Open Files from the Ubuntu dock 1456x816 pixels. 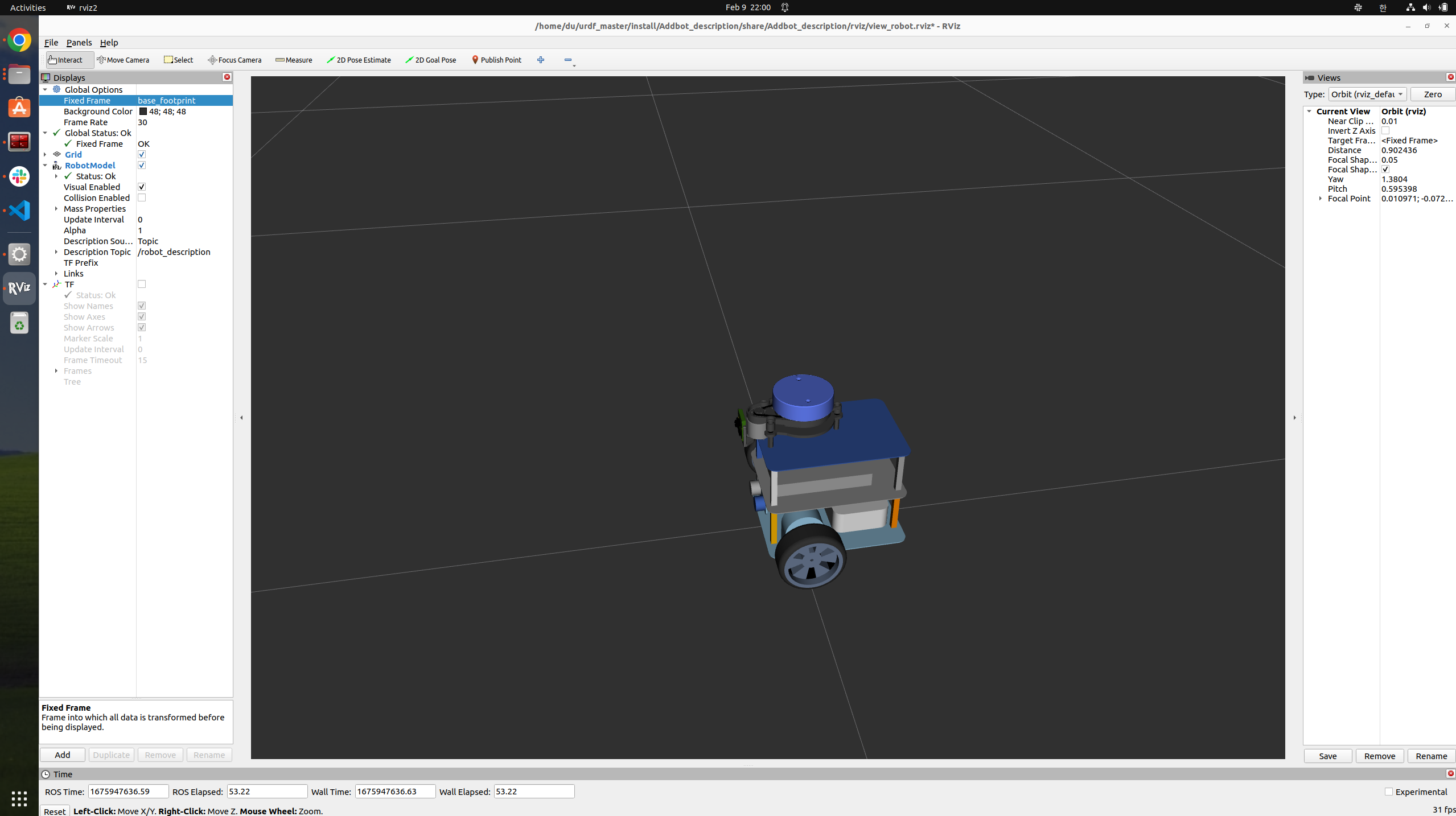(19, 75)
